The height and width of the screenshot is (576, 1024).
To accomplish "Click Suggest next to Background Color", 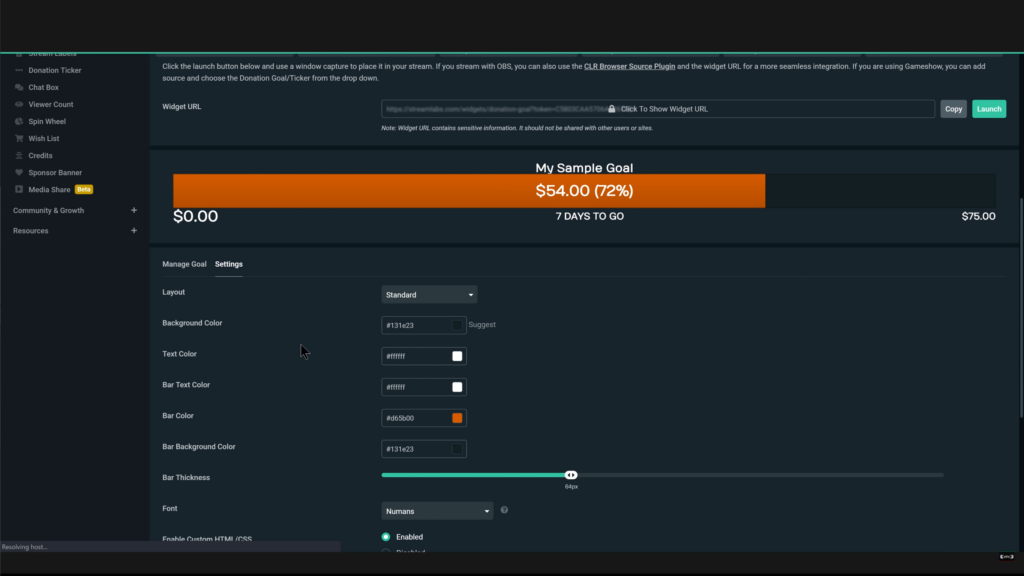I will pyautogui.click(x=482, y=325).
